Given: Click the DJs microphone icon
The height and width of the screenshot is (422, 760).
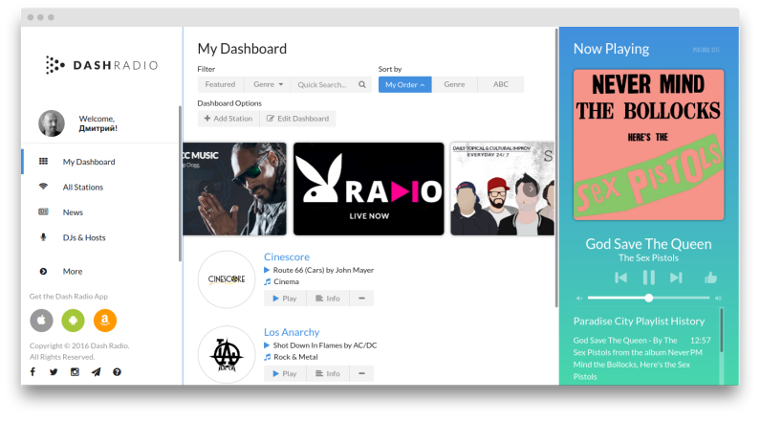Looking at the screenshot, I should [x=43, y=237].
